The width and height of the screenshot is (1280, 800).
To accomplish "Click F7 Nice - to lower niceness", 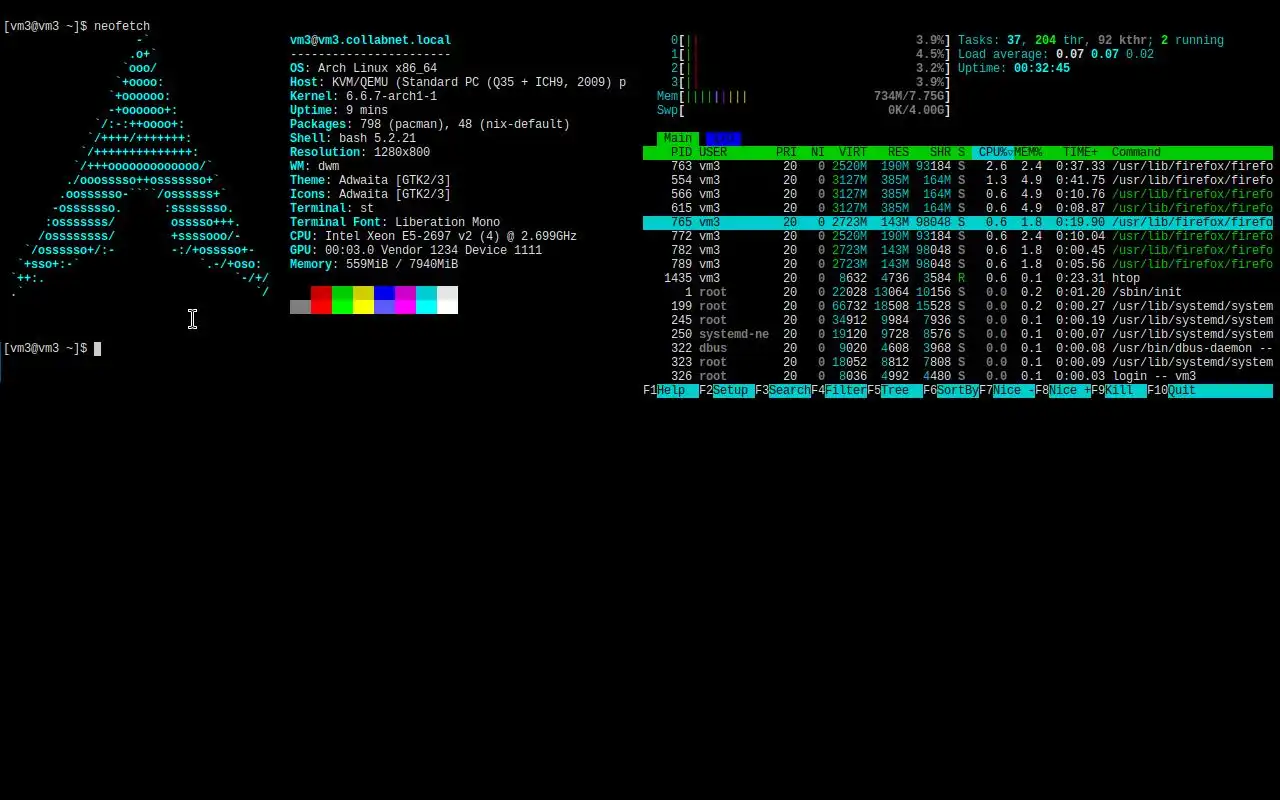I will pos(1007,390).
